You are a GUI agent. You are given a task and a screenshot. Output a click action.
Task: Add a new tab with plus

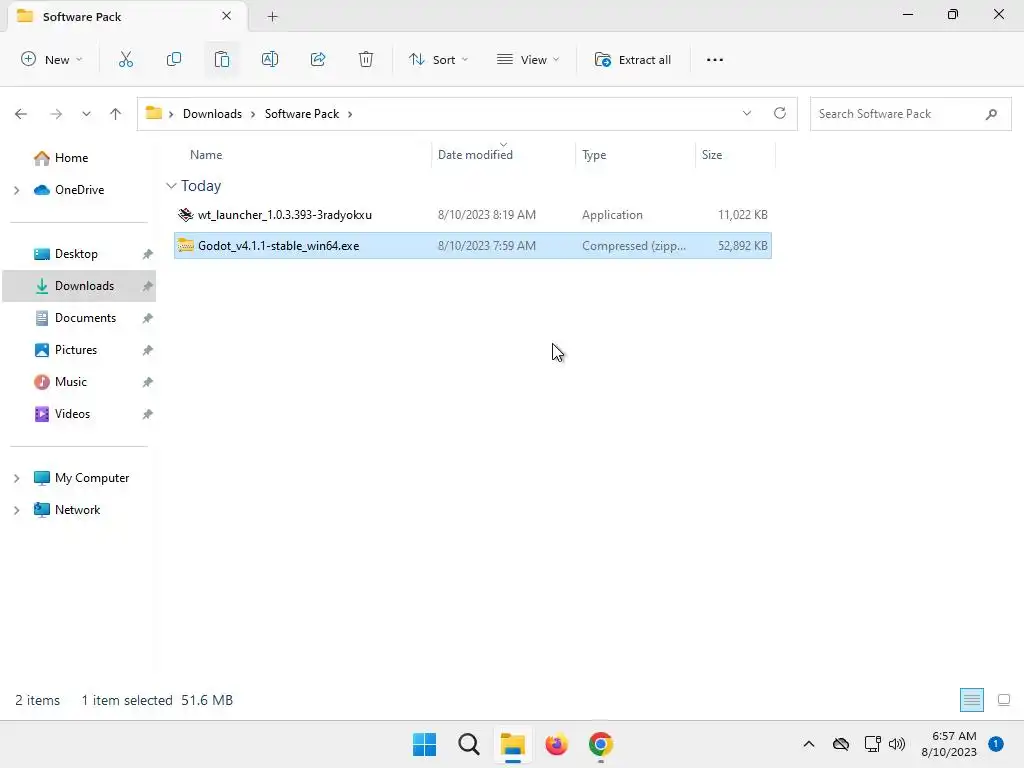pos(272,17)
